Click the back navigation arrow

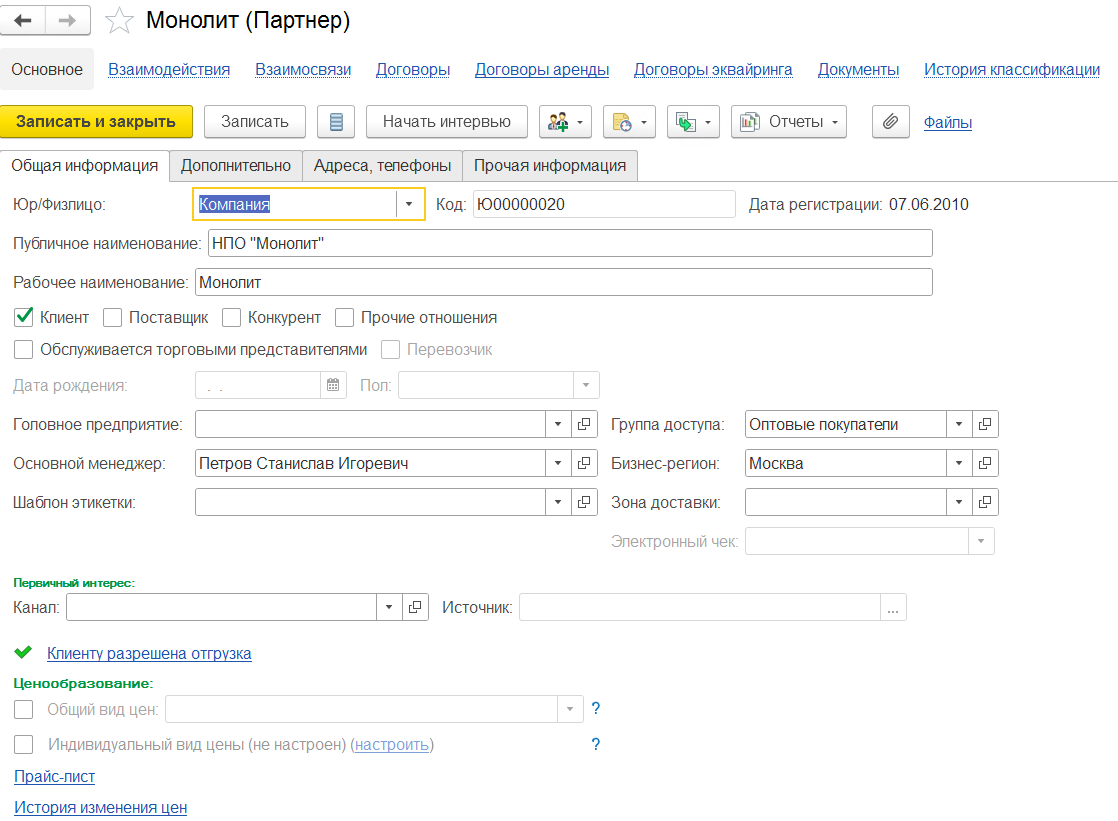coord(24,20)
